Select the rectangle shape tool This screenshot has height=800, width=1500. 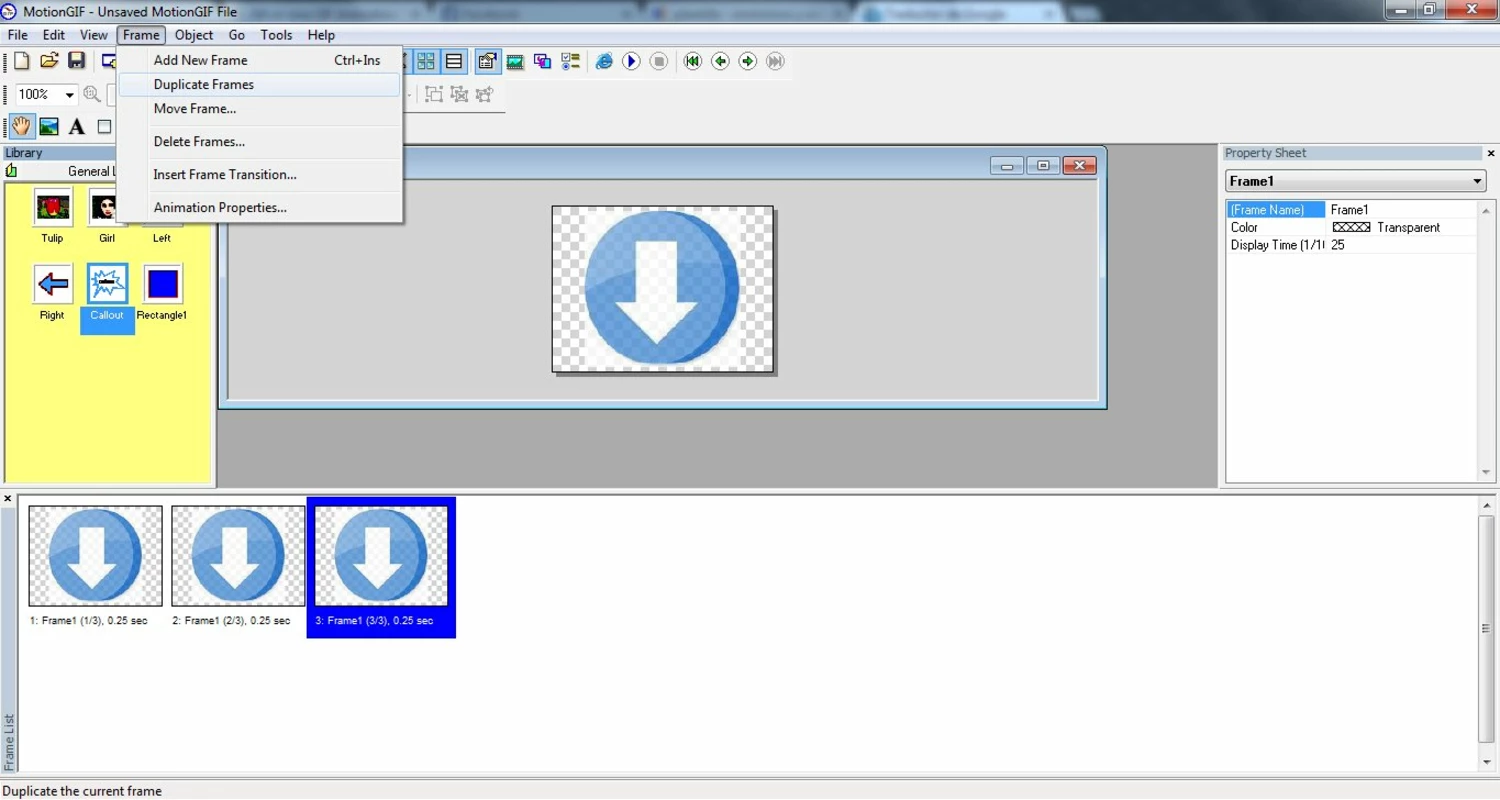[104, 126]
